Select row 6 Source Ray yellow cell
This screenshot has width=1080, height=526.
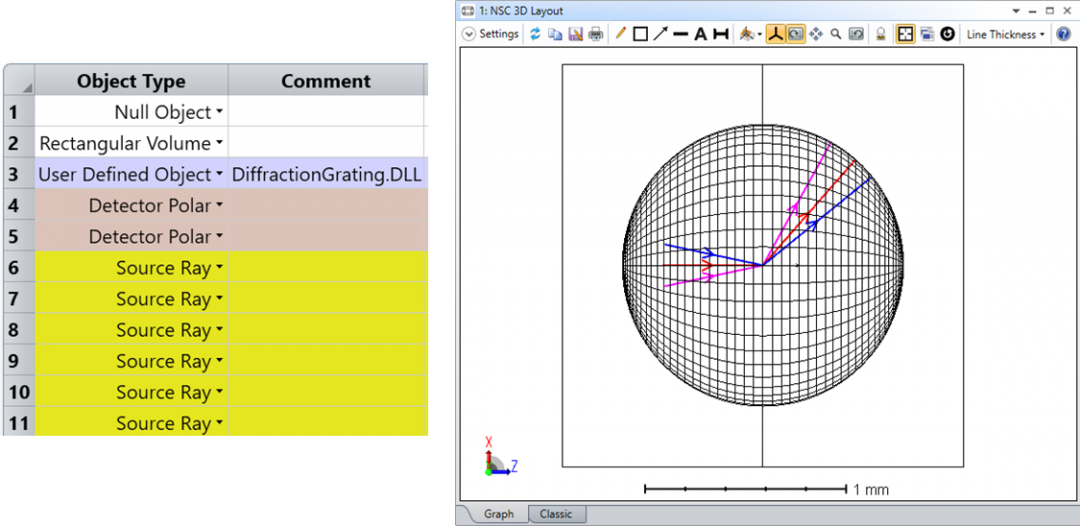[130, 268]
